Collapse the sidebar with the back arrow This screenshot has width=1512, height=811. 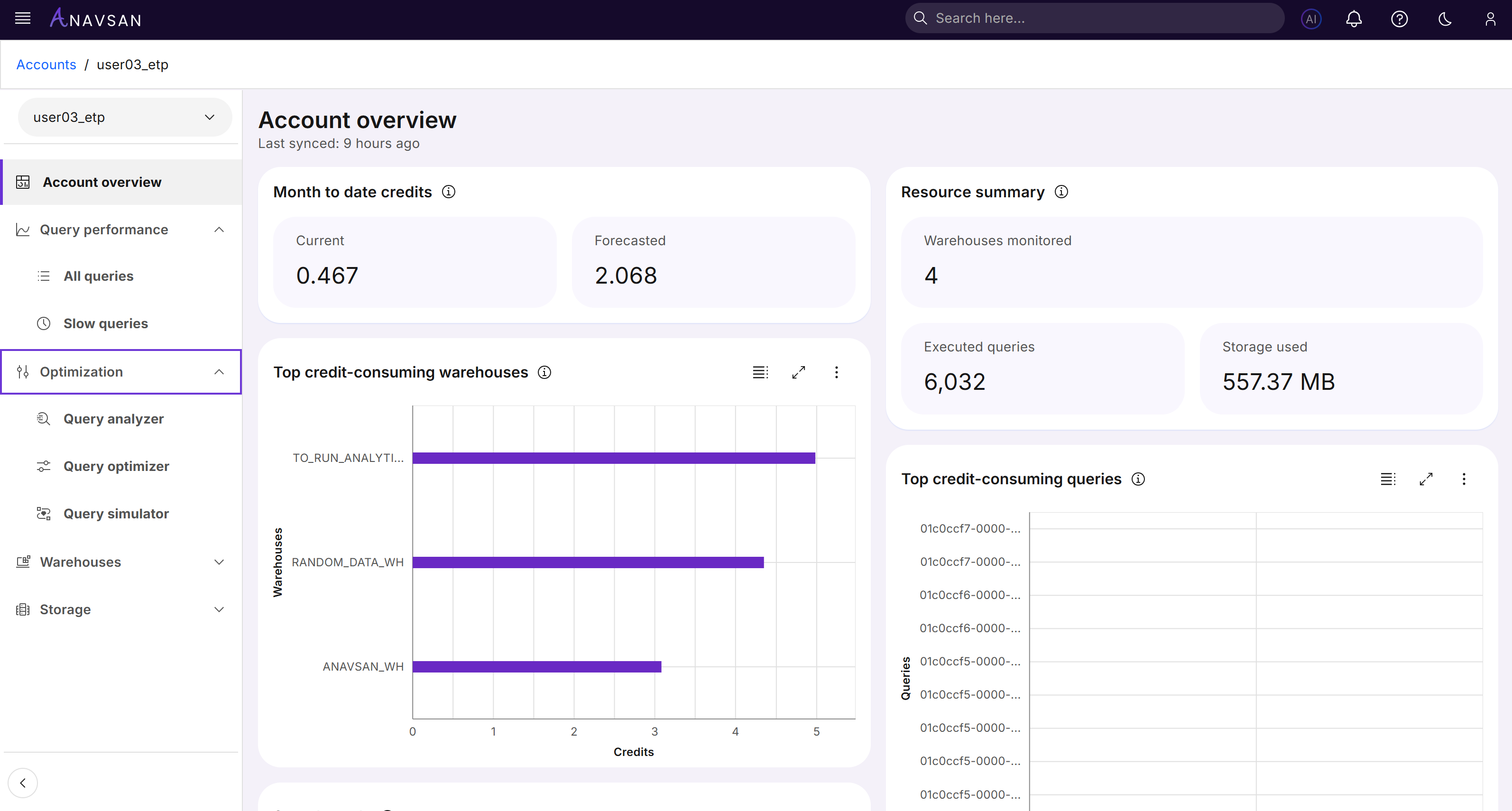tap(22, 782)
